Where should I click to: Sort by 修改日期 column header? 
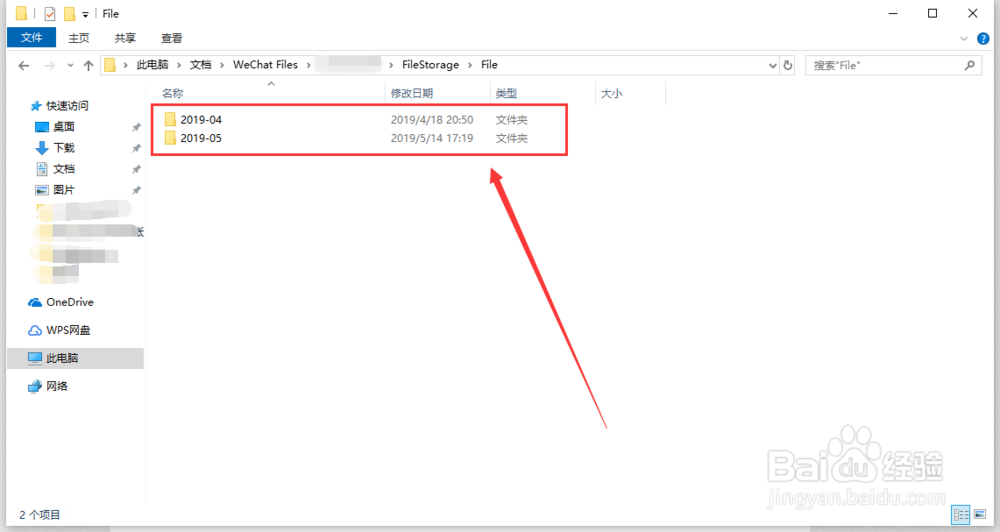[411, 93]
